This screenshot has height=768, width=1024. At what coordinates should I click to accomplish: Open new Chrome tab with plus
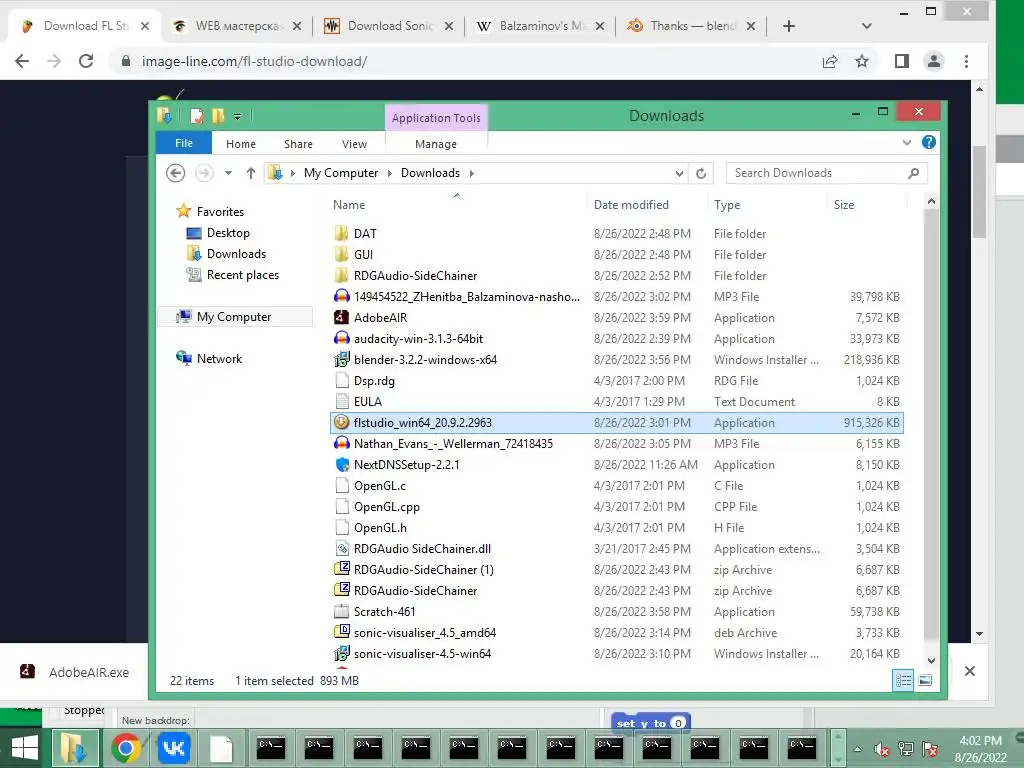tap(788, 26)
